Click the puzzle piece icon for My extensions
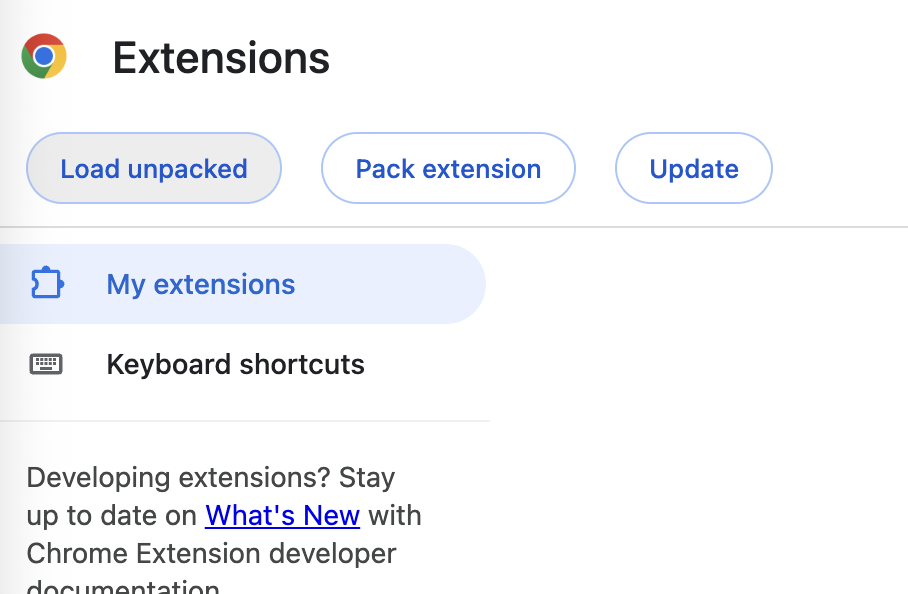 [47, 284]
